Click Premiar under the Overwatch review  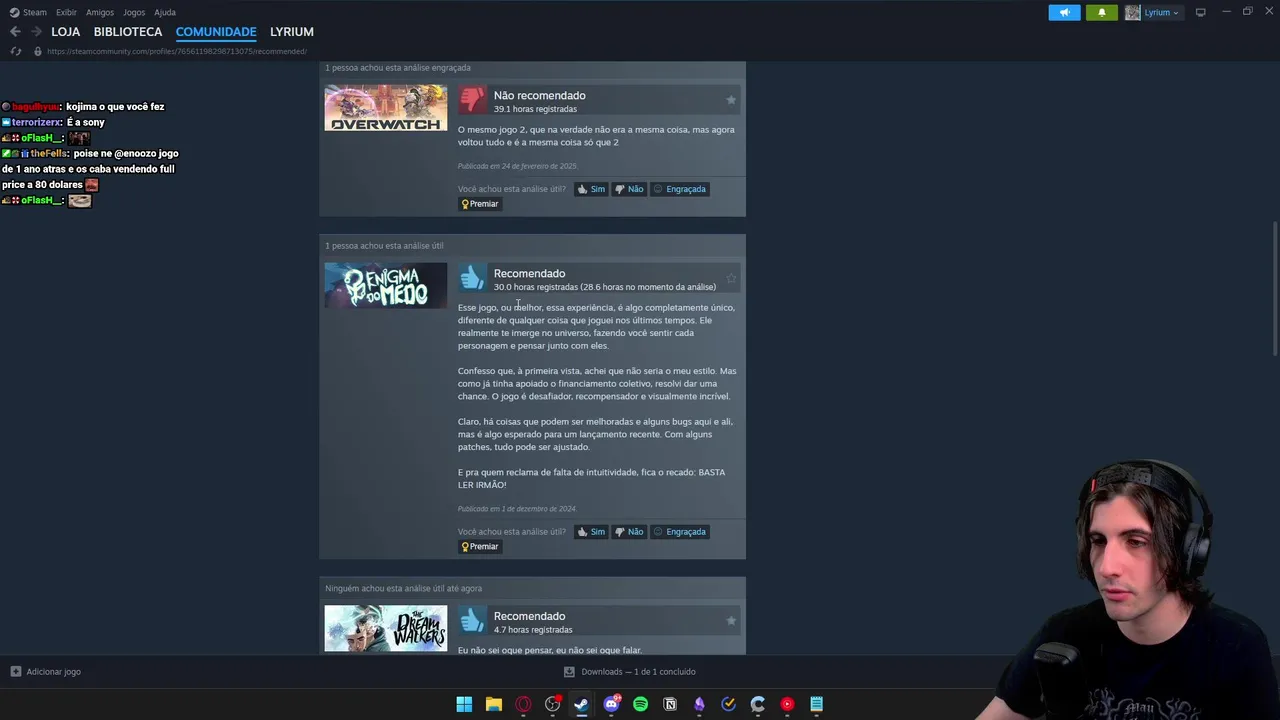coord(479,204)
